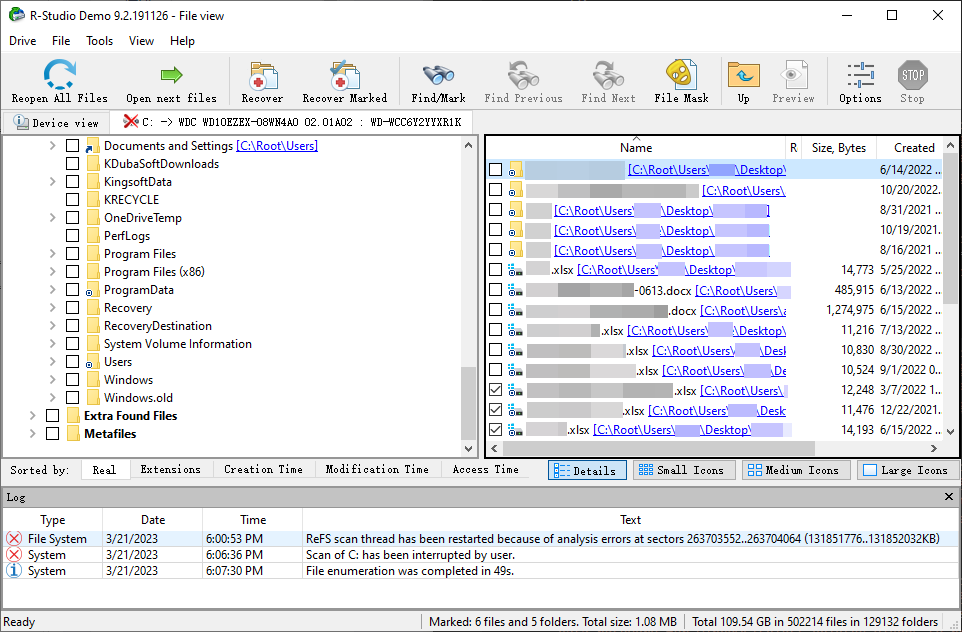Open the File Mask tool
Viewport: 962px width, 632px height.
click(x=681, y=75)
